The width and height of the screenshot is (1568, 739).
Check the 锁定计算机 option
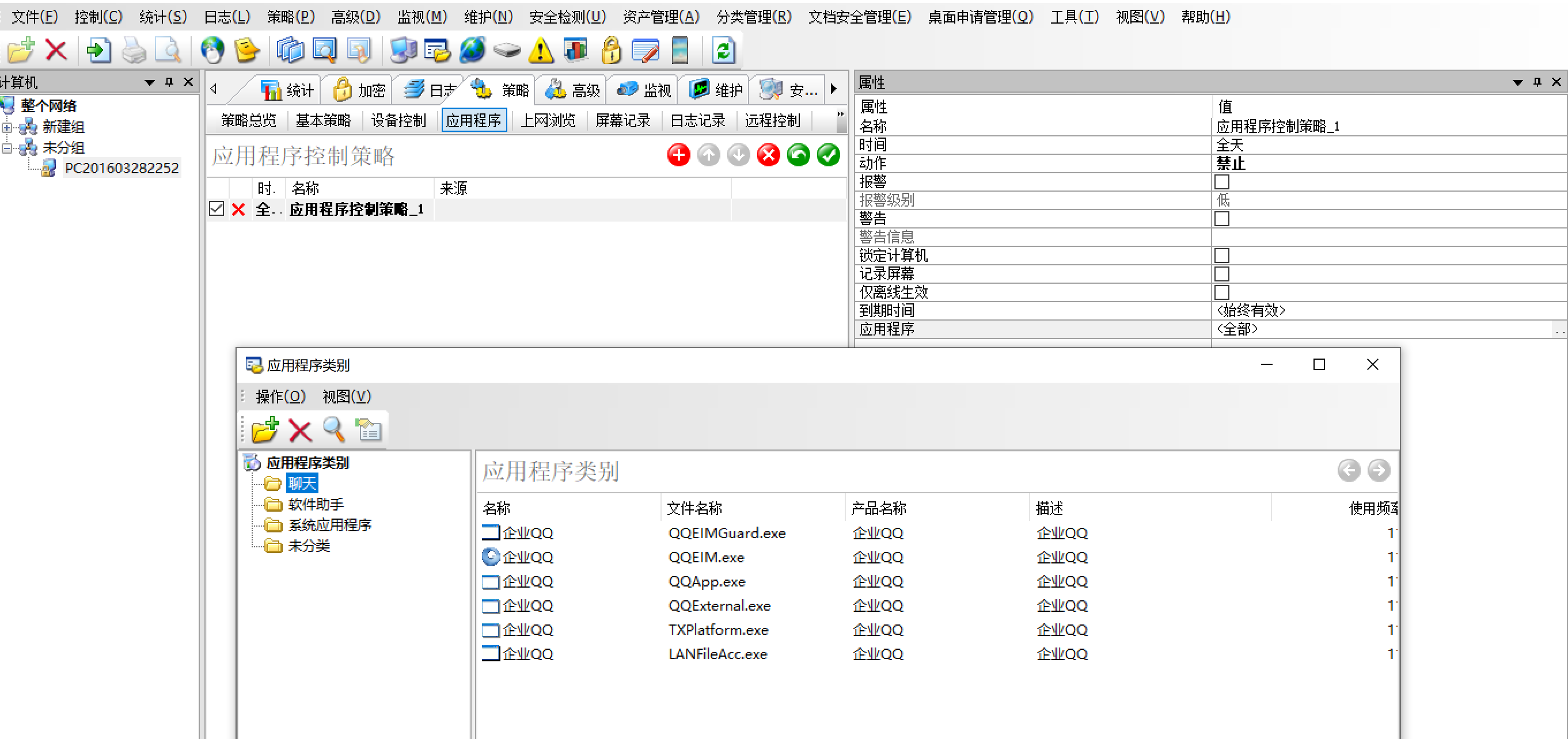pos(1222,255)
